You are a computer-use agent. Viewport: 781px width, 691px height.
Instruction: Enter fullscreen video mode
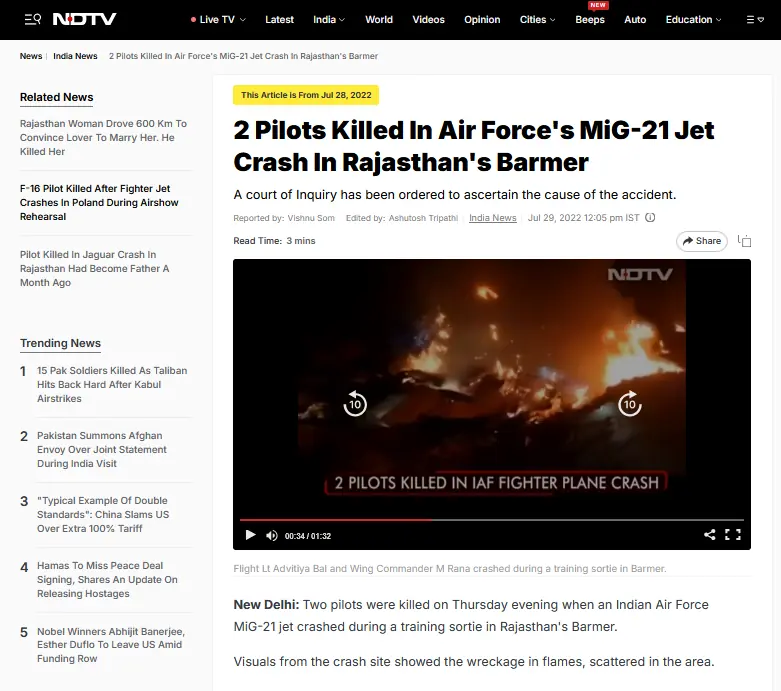click(x=733, y=535)
